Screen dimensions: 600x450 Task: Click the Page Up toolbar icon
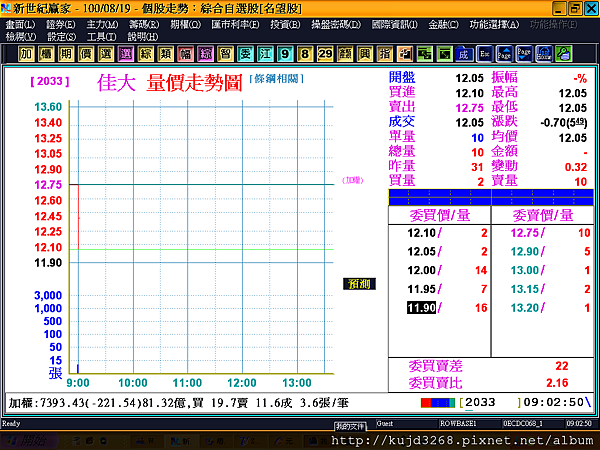pos(504,54)
